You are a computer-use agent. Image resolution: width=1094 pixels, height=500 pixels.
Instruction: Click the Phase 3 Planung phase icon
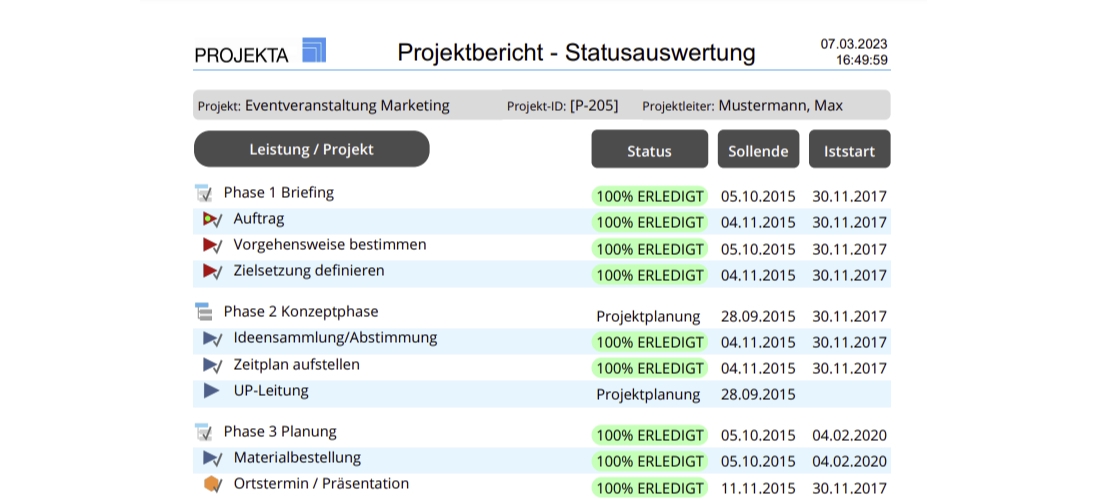click(204, 432)
